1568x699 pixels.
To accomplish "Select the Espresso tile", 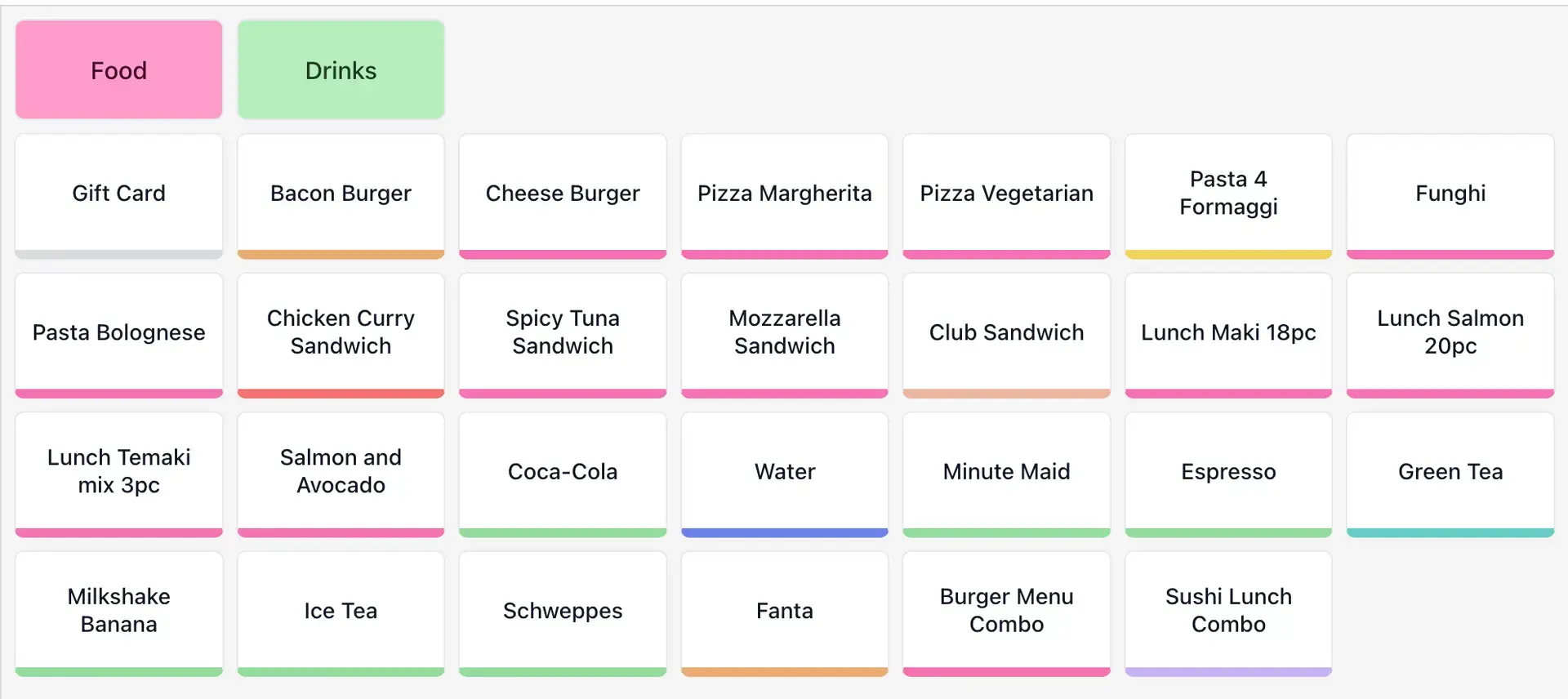I will click(1228, 472).
